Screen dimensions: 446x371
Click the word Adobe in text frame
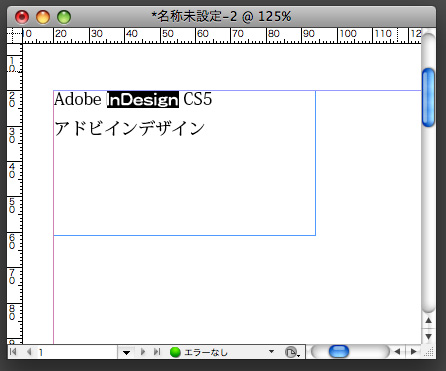click(x=78, y=99)
